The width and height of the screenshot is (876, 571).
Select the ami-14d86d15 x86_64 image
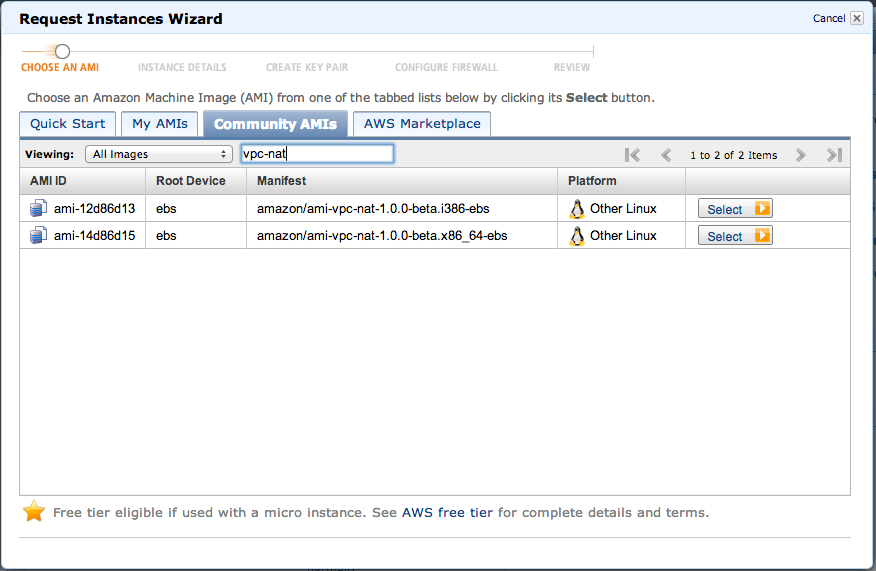pyautogui.click(x=735, y=236)
